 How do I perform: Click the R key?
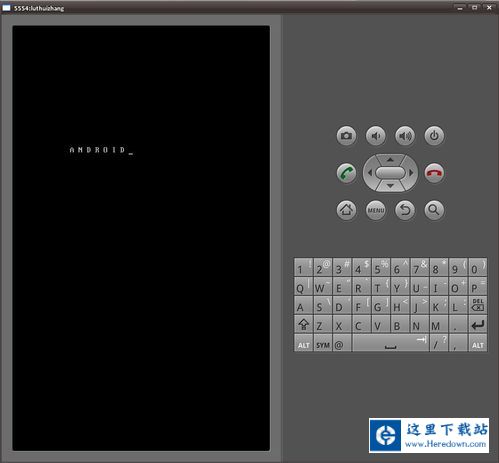pos(361,286)
